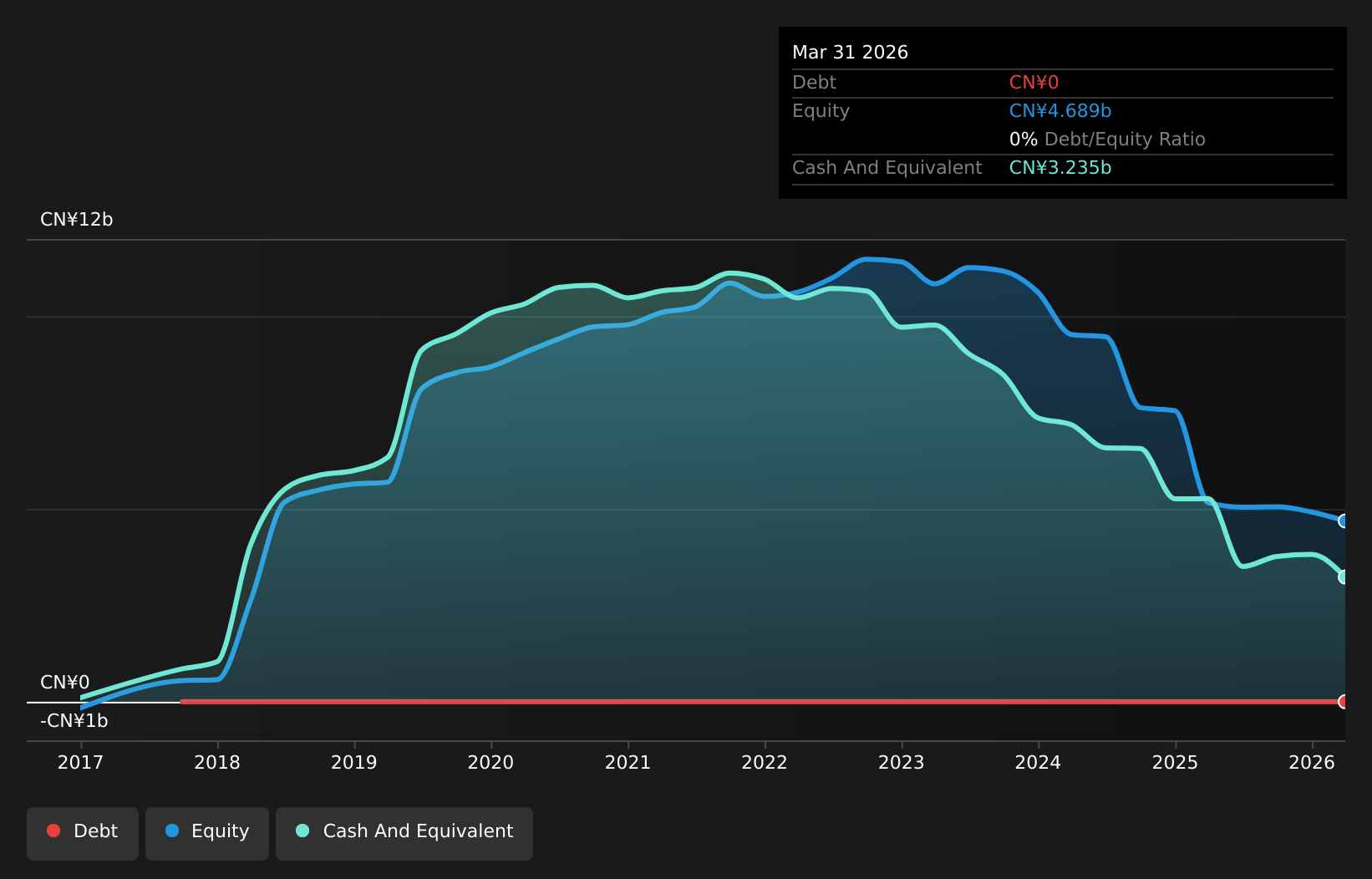The image size is (1372, 879).
Task: Toggle the Cash And Equivalent legend button
Action: (404, 833)
